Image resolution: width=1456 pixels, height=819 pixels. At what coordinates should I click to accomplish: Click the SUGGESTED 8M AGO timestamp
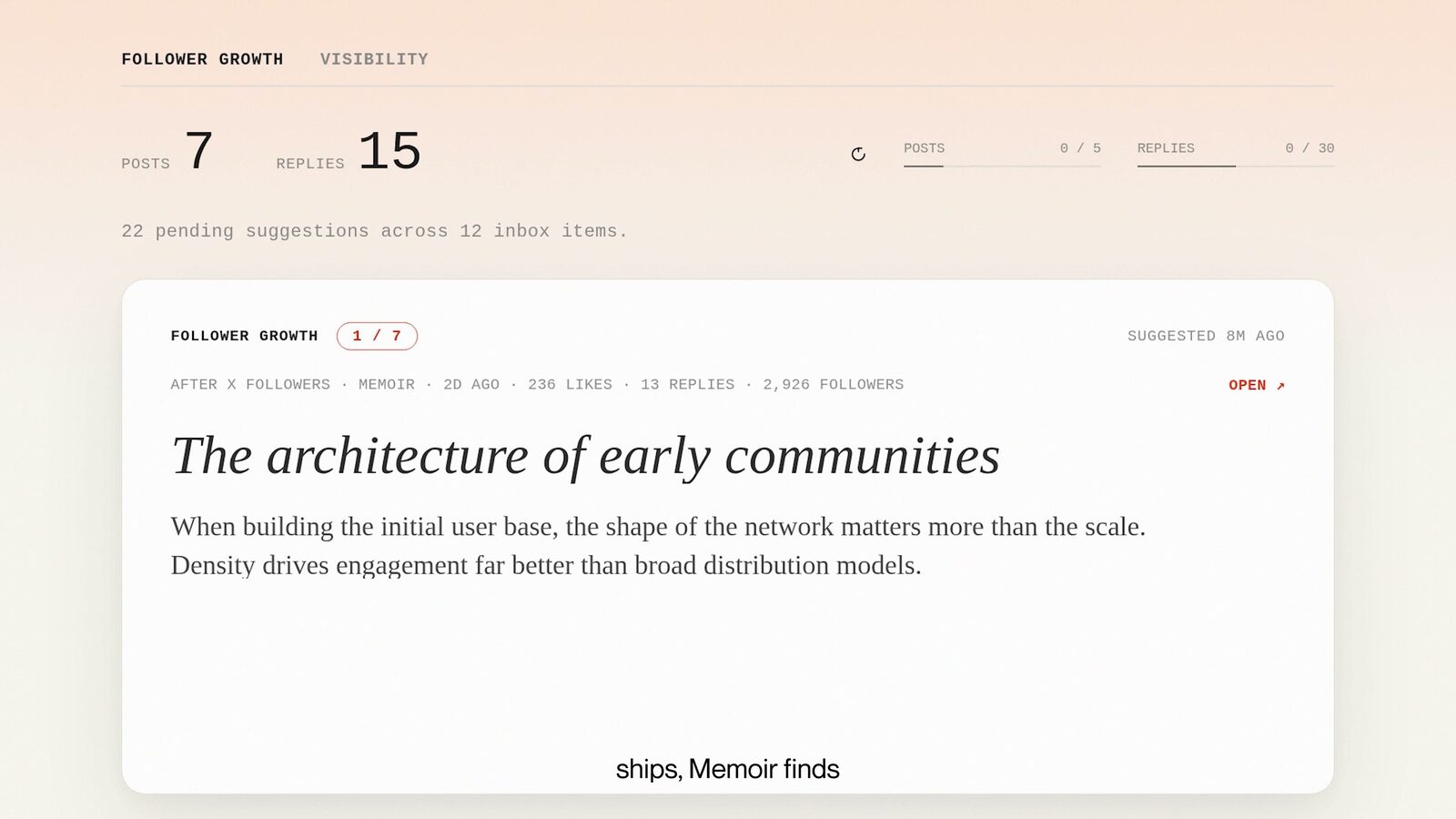click(x=1206, y=336)
